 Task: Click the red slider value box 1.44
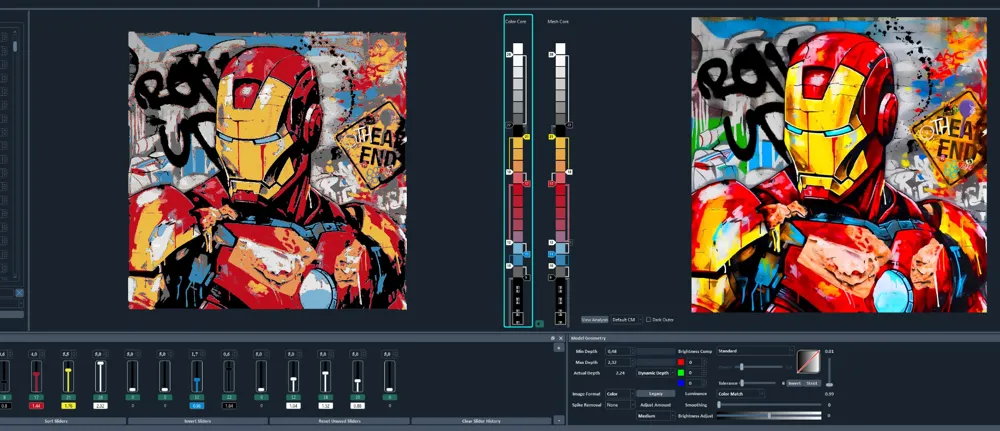(36, 405)
